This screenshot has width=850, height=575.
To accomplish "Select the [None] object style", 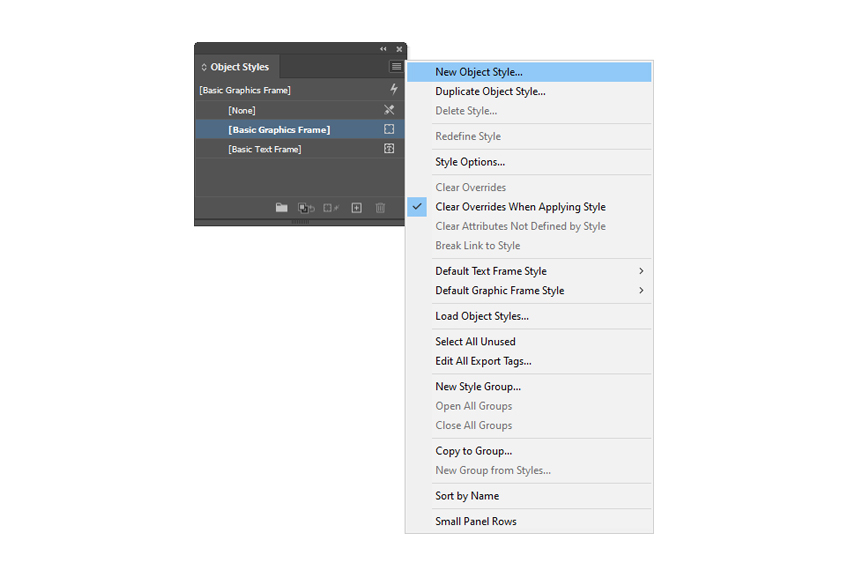I will coord(300,110).
